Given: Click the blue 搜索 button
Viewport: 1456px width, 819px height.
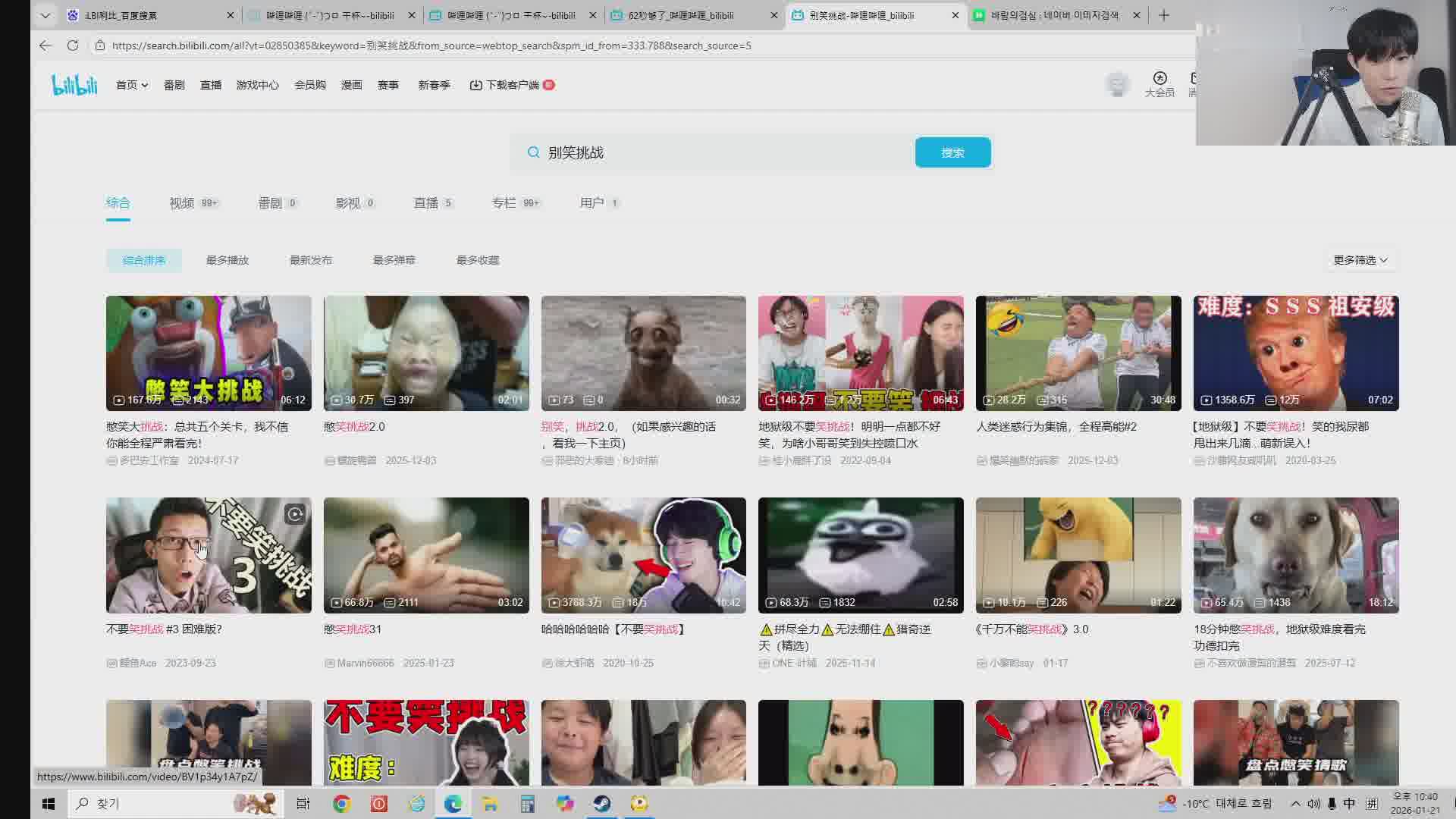Looking at the screenshot, I should (x=952, y=152).
